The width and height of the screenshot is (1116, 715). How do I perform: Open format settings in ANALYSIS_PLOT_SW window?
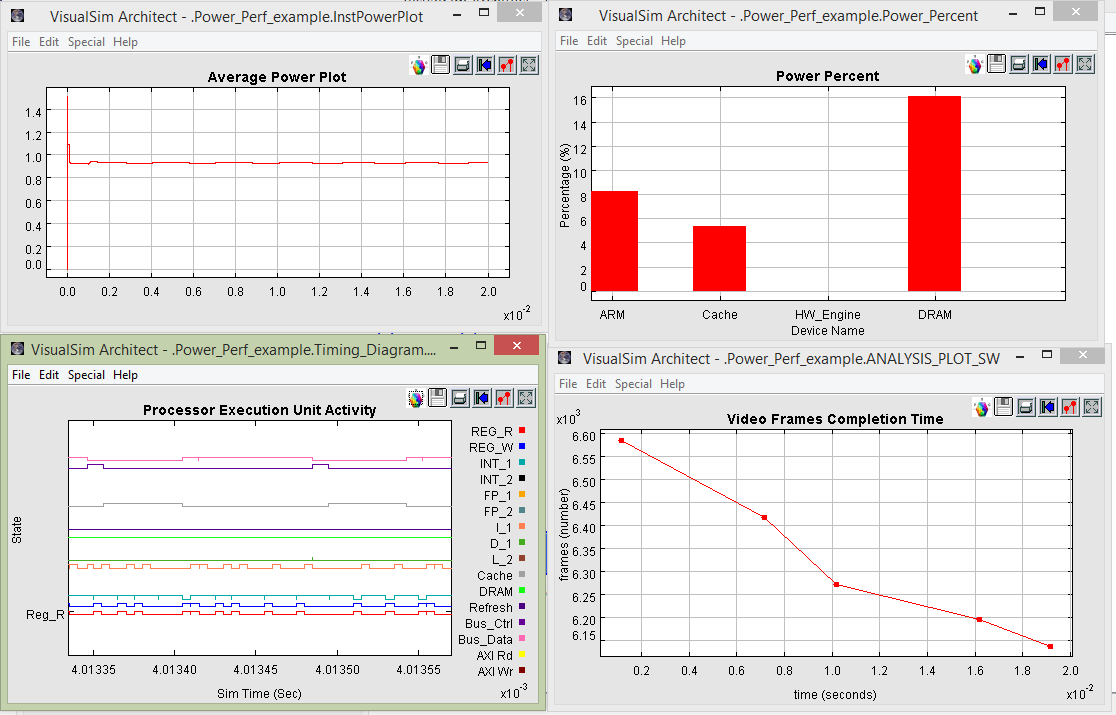point(1070,407)
